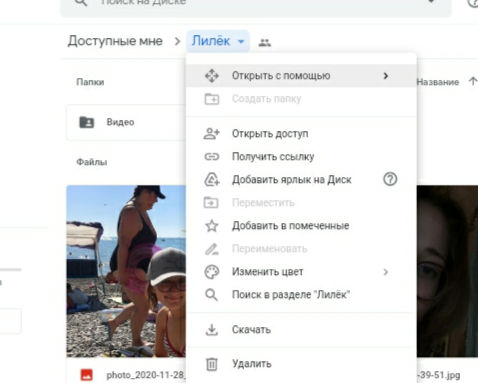Screen dimensions: 478x383
Task: Choose 'Получить ссылку' from the menu
Action: [301, 156]
